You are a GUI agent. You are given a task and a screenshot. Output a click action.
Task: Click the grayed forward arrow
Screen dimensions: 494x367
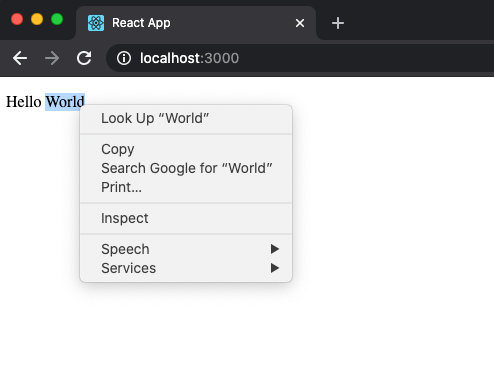click(x=52, y=58)
